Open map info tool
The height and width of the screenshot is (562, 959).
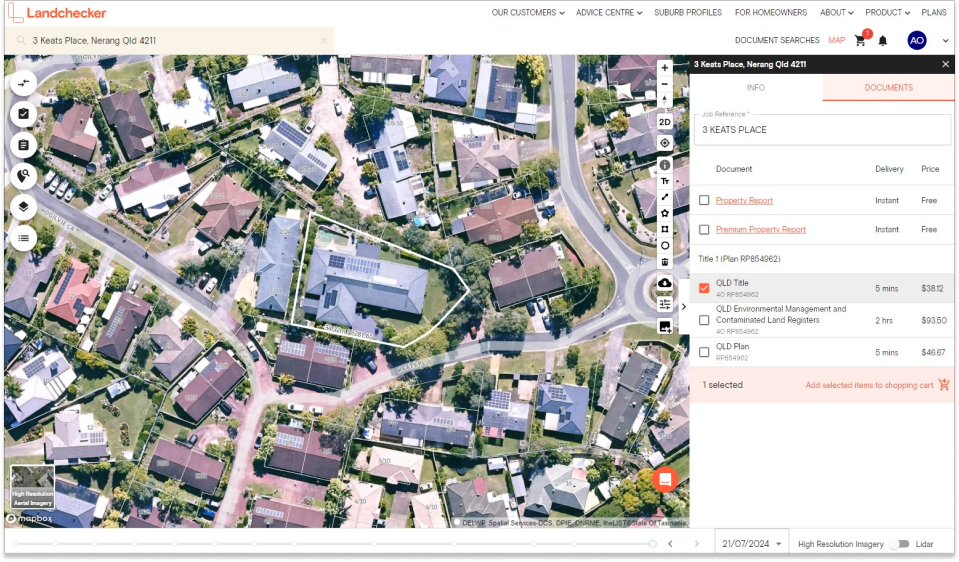click(665, 165)
